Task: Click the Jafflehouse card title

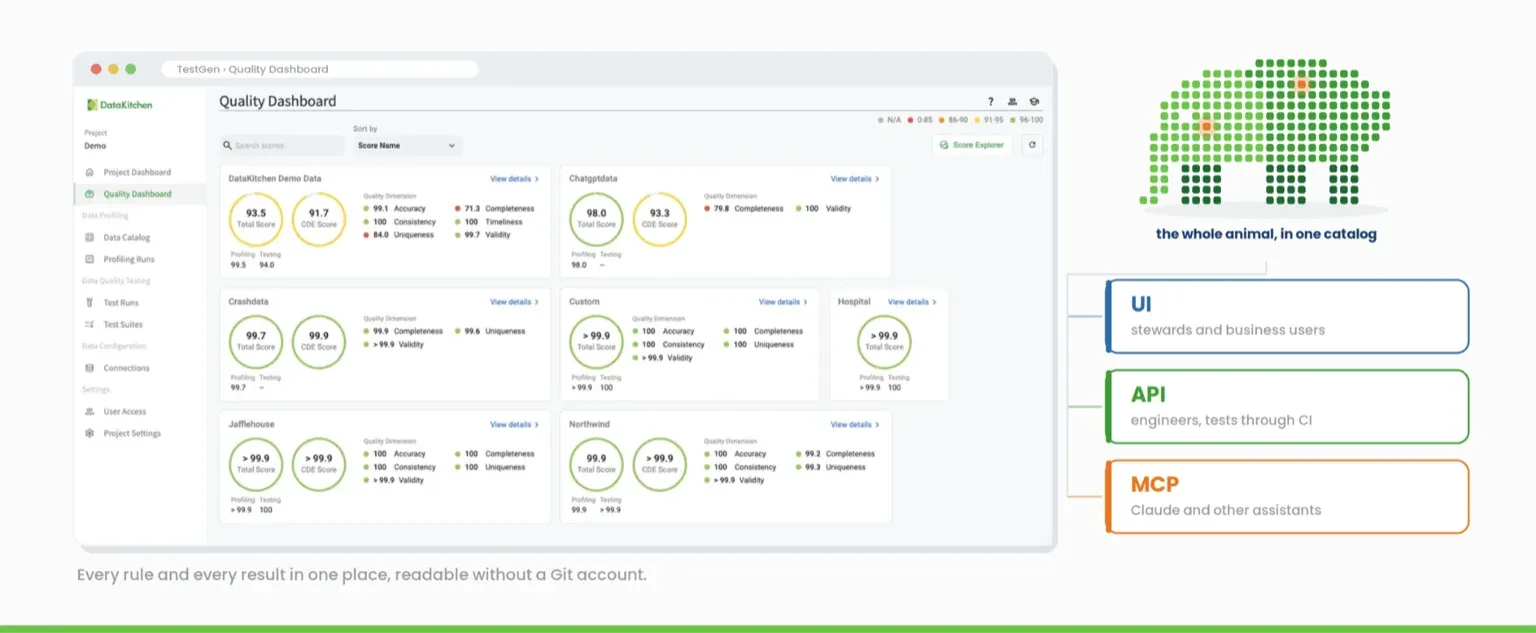Action: point(252,425)
